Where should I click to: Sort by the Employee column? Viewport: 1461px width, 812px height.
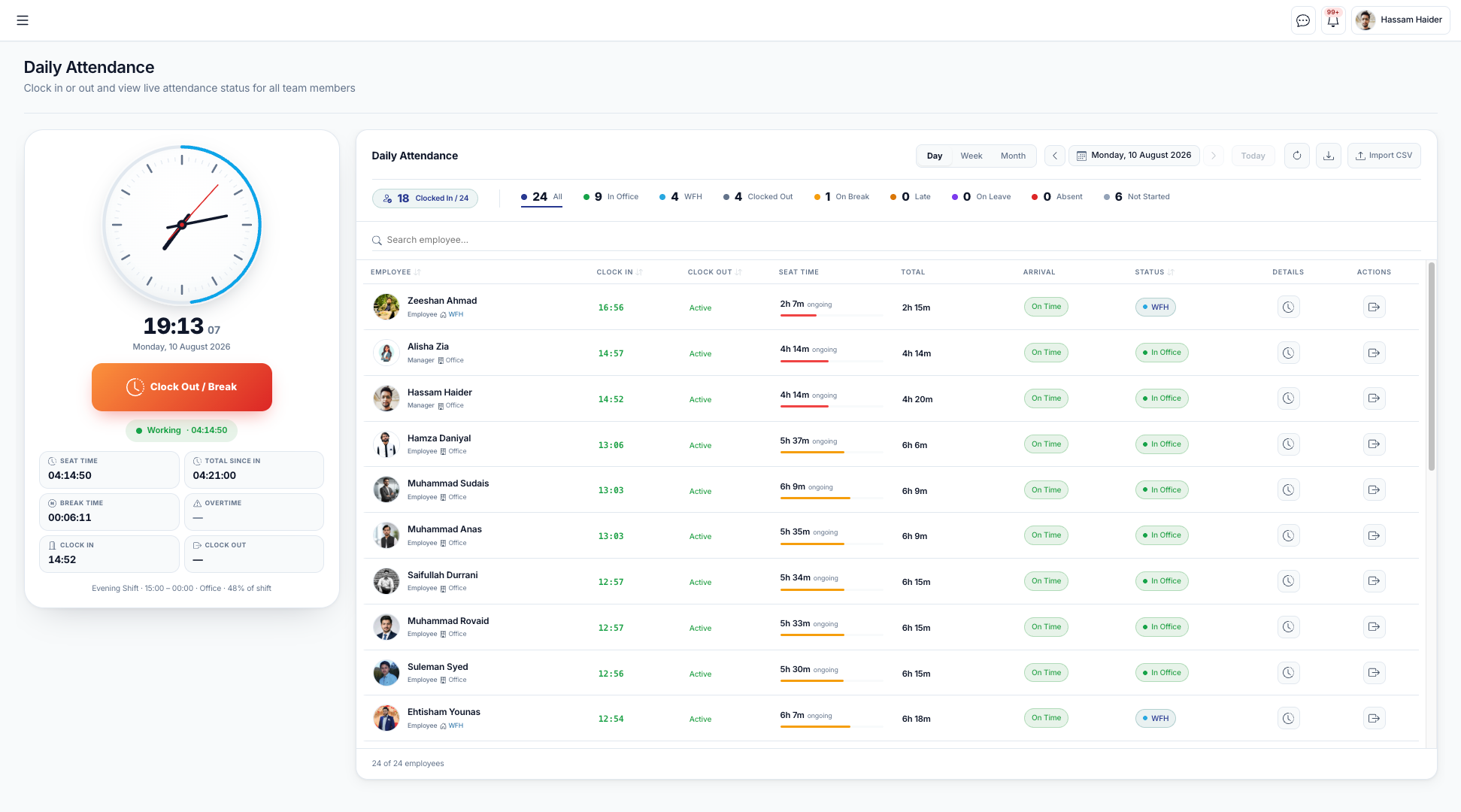point(396,272)
